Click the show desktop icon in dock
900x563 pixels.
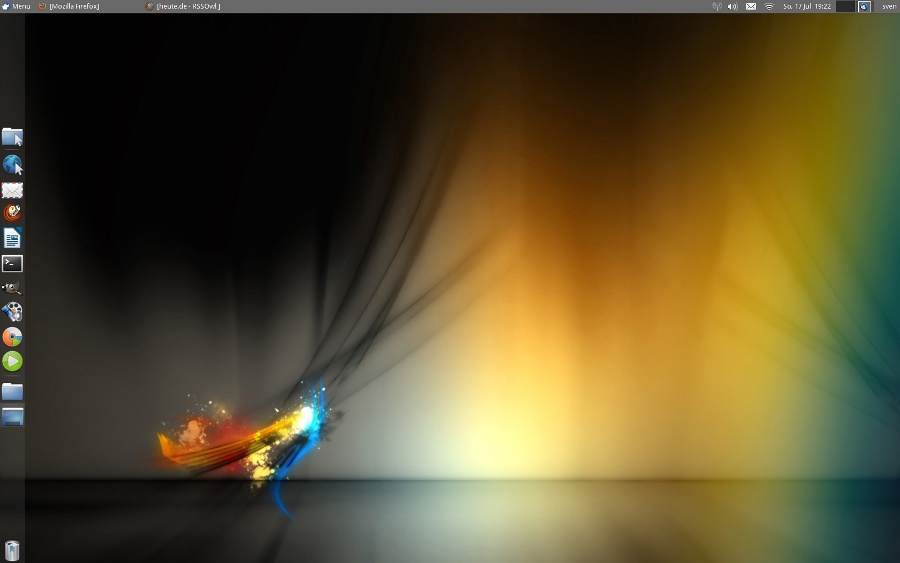[12, 417]
